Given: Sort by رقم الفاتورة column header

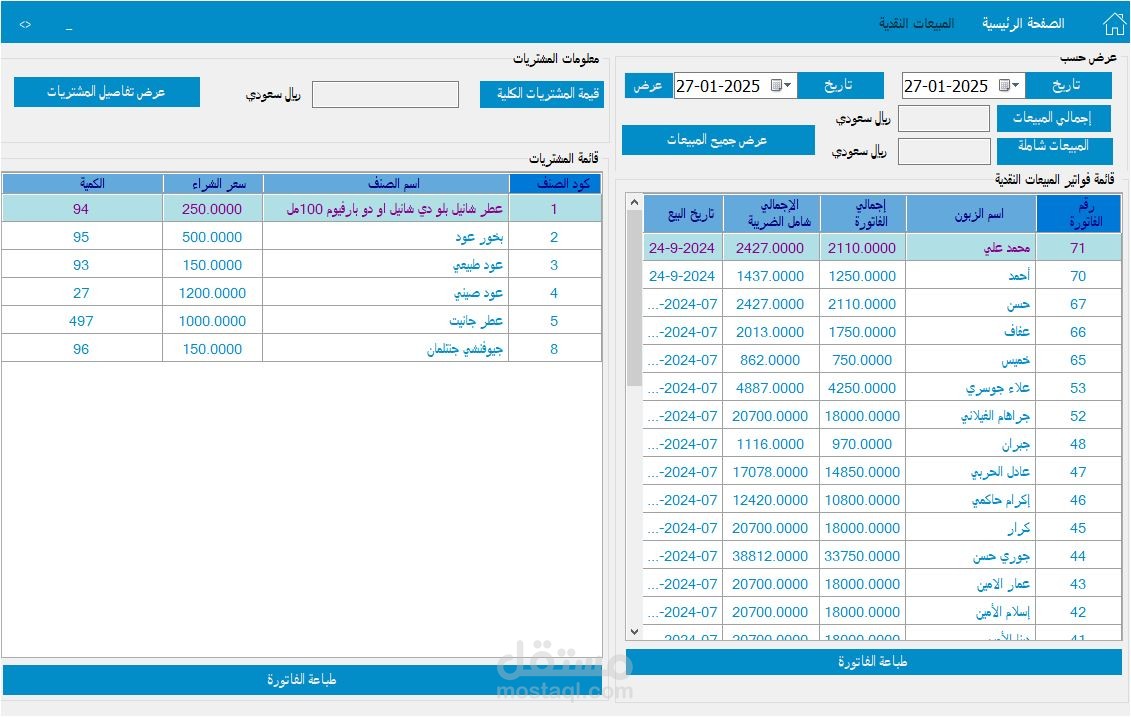Looking at the screenshot, I should [1079, 214].
